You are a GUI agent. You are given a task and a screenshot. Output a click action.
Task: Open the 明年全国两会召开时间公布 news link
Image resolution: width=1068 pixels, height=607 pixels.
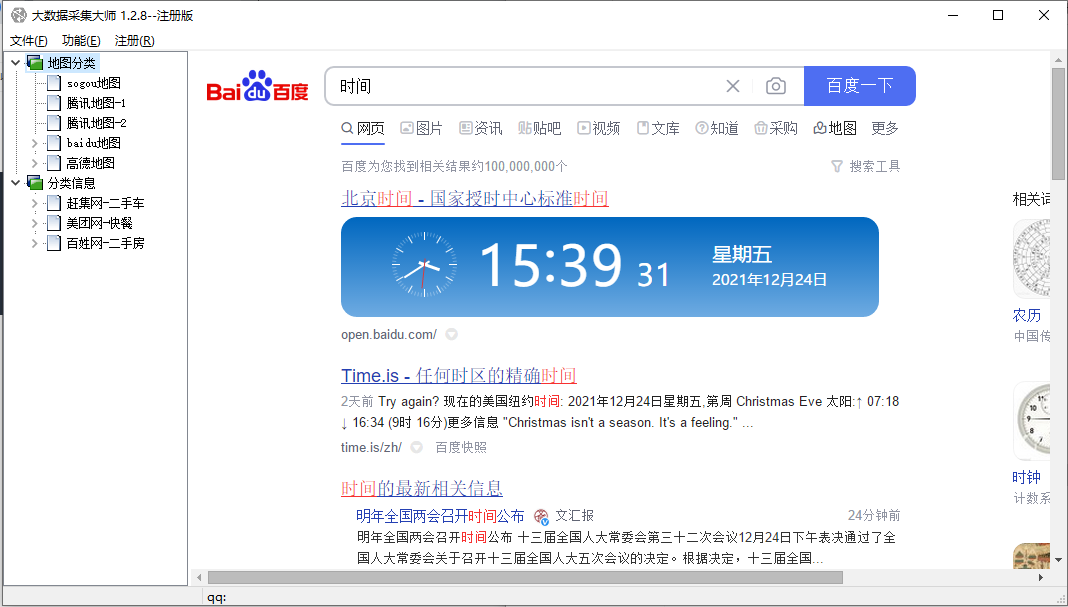point(440,516)
